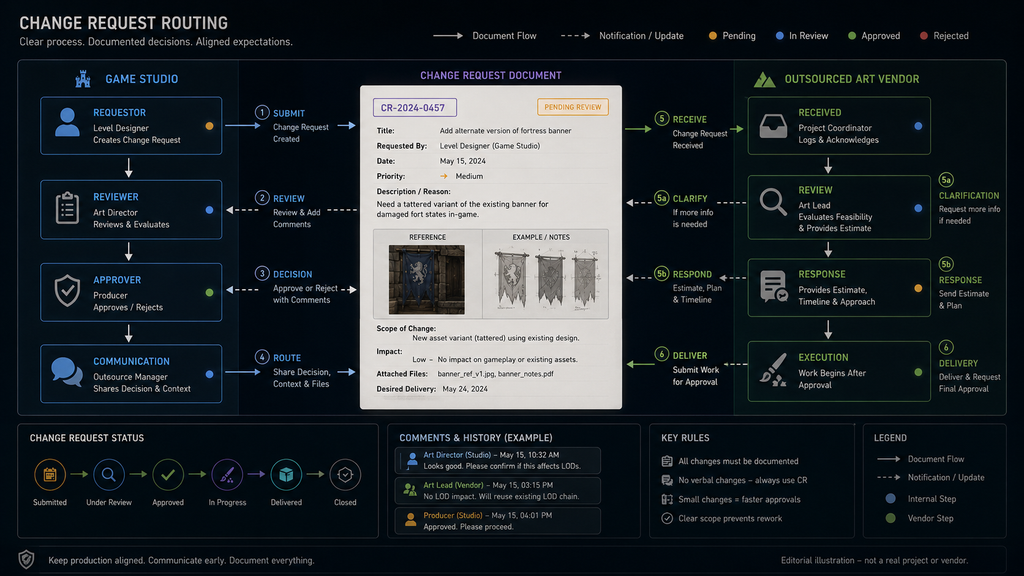The image size is (1024, 576).
Task: Click the 'May 24, 2024' desired delivery date
Action: click(465, 389)
